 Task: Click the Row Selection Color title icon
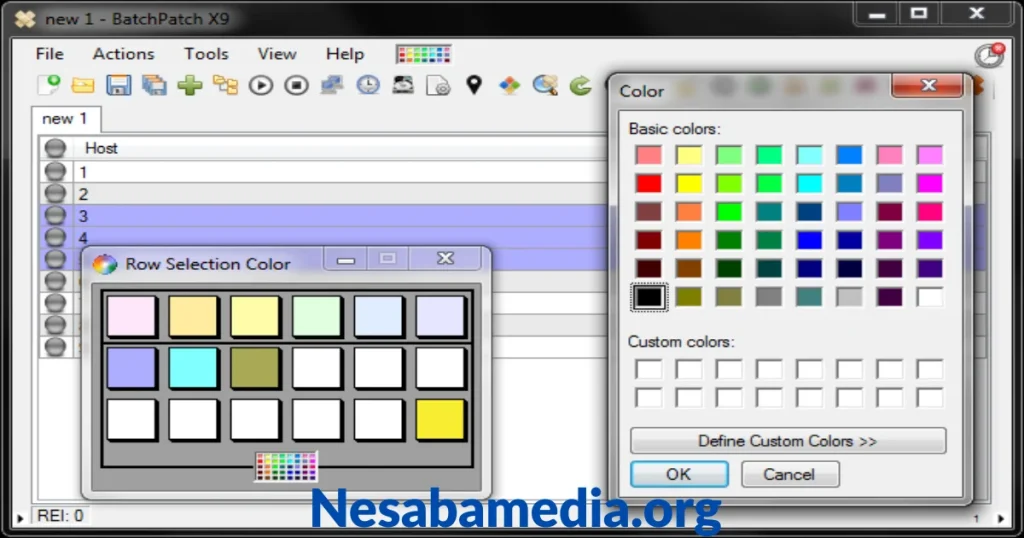click(x=104, y=264)
